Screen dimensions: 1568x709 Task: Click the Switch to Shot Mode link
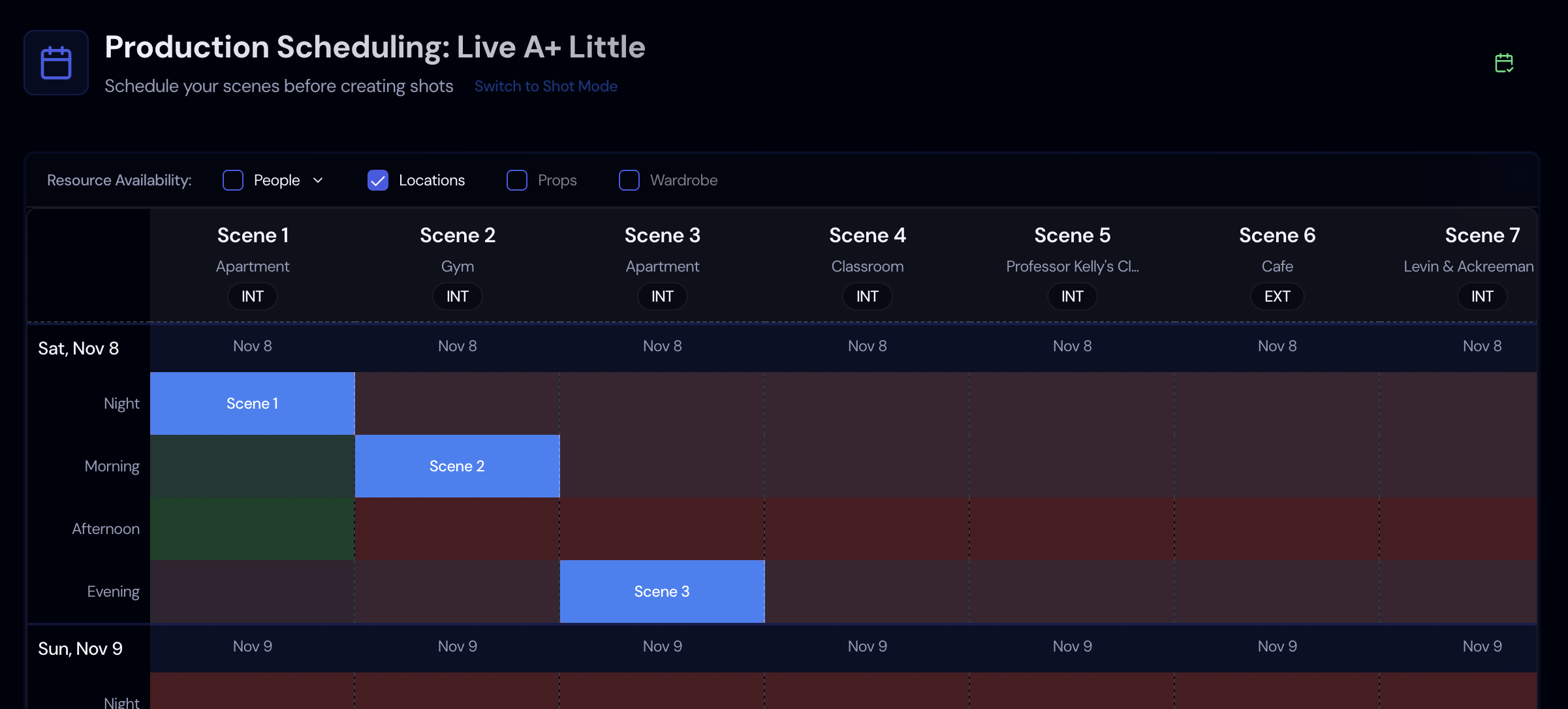click(x=546, y=86)
